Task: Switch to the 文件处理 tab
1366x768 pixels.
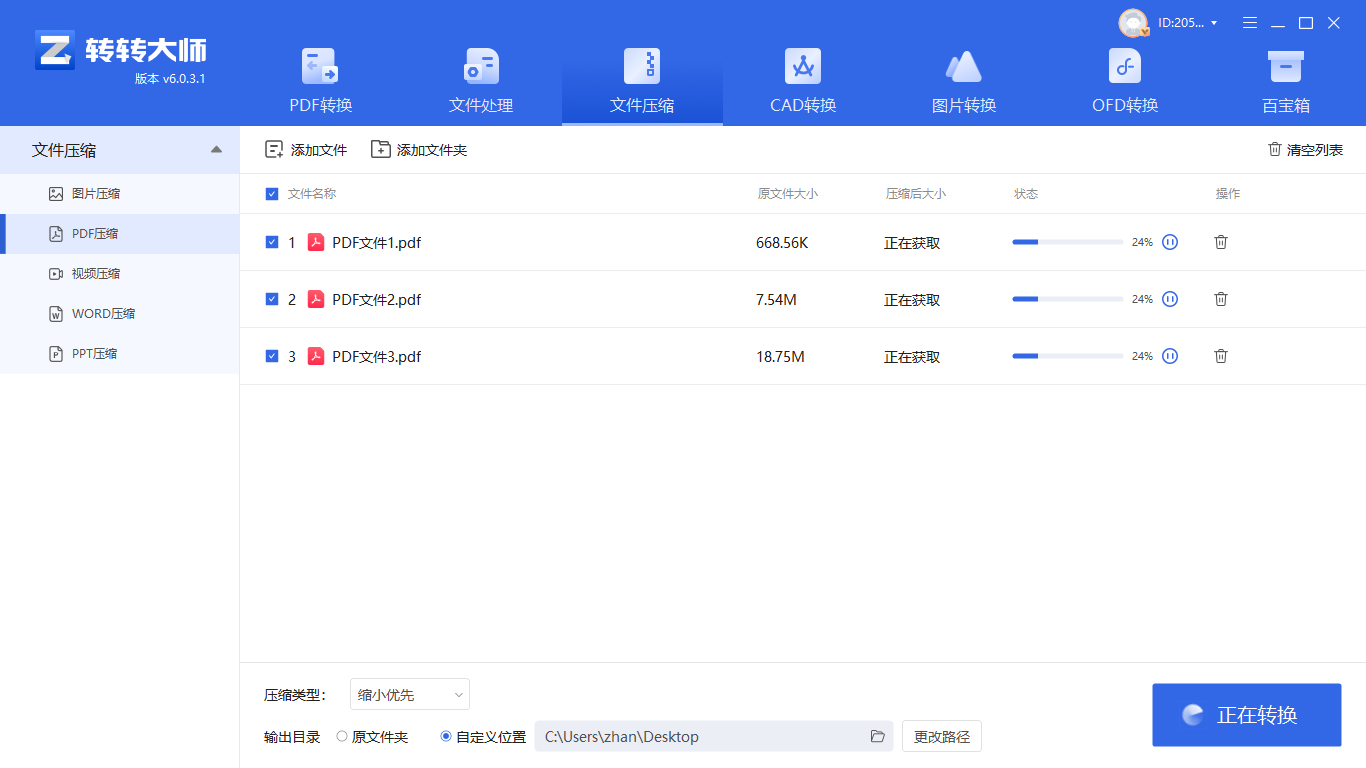Action: [481, 82]
